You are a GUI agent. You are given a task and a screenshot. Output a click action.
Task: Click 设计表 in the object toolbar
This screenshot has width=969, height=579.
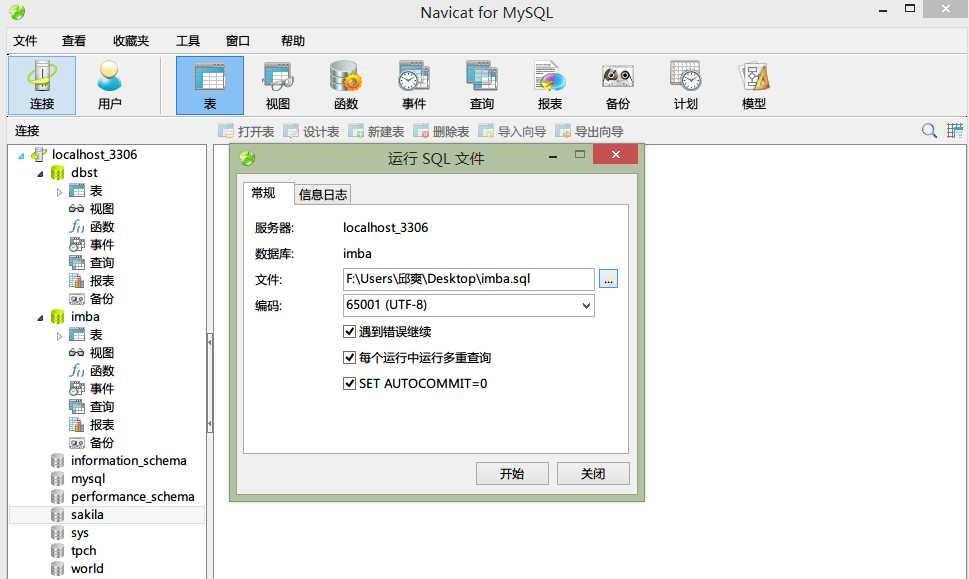coord(311,131)
